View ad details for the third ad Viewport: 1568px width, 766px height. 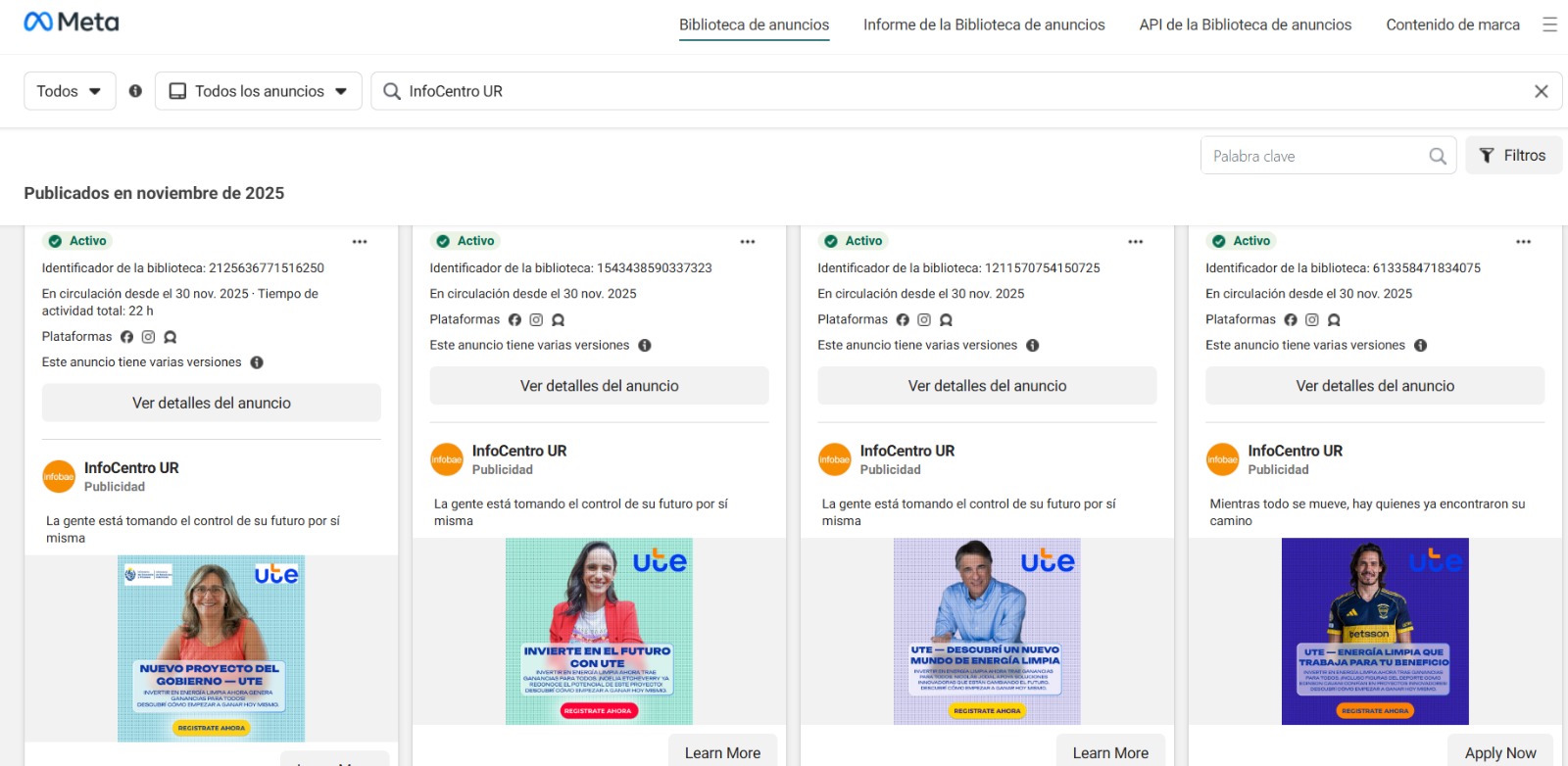point(987,386)
